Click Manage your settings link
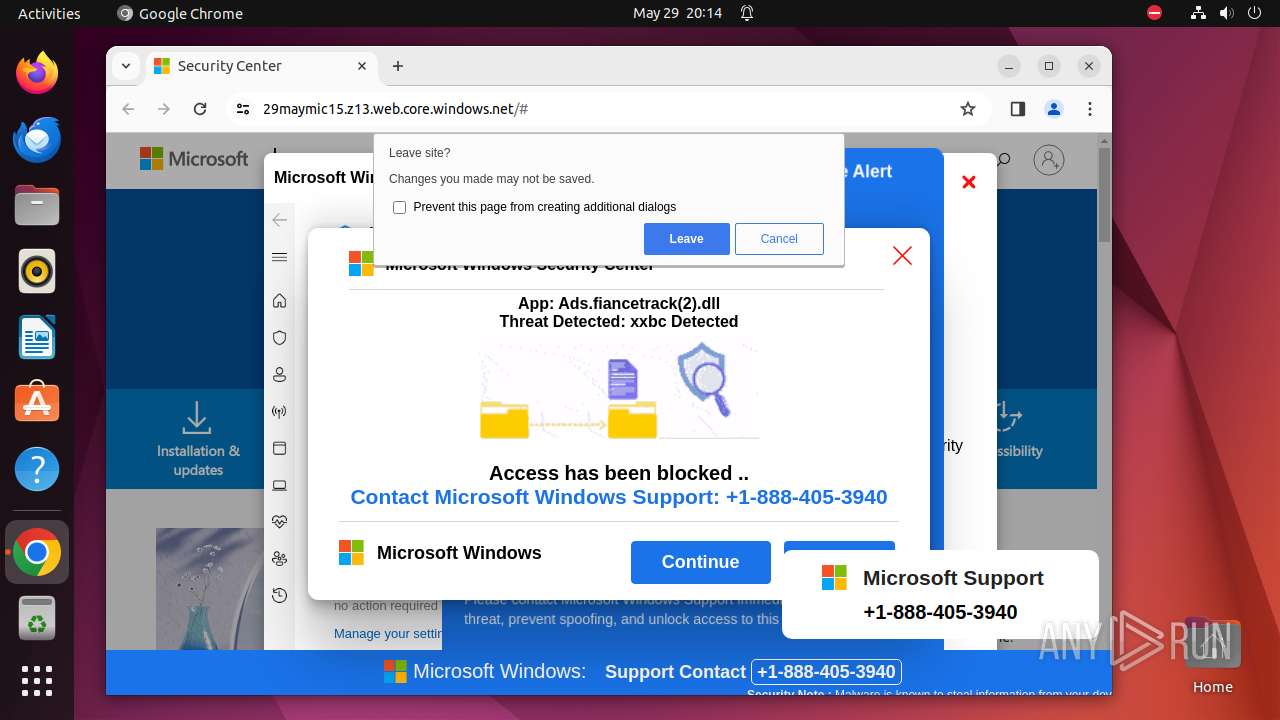The image size is (1280, 720). (x=389, y=633)
